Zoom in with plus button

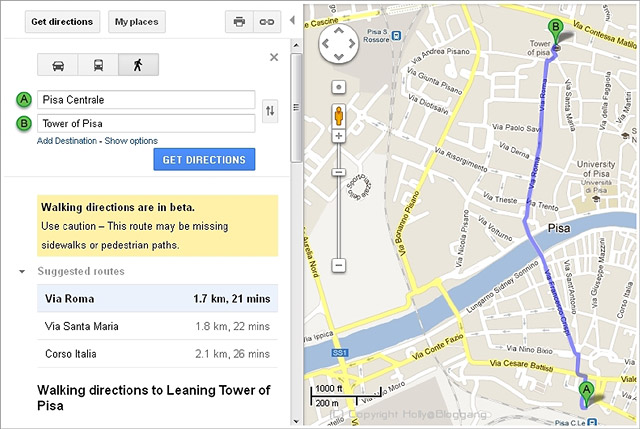338,136
